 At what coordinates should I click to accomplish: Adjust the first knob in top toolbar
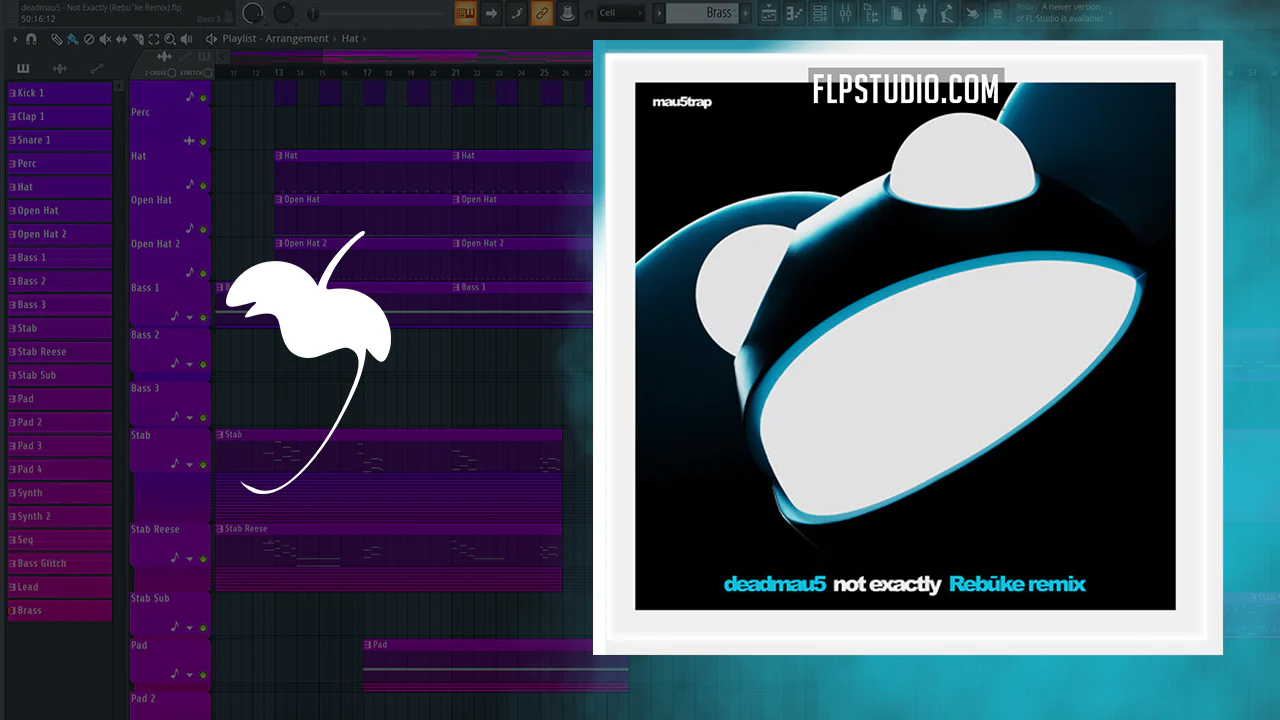tap(254, 13)
